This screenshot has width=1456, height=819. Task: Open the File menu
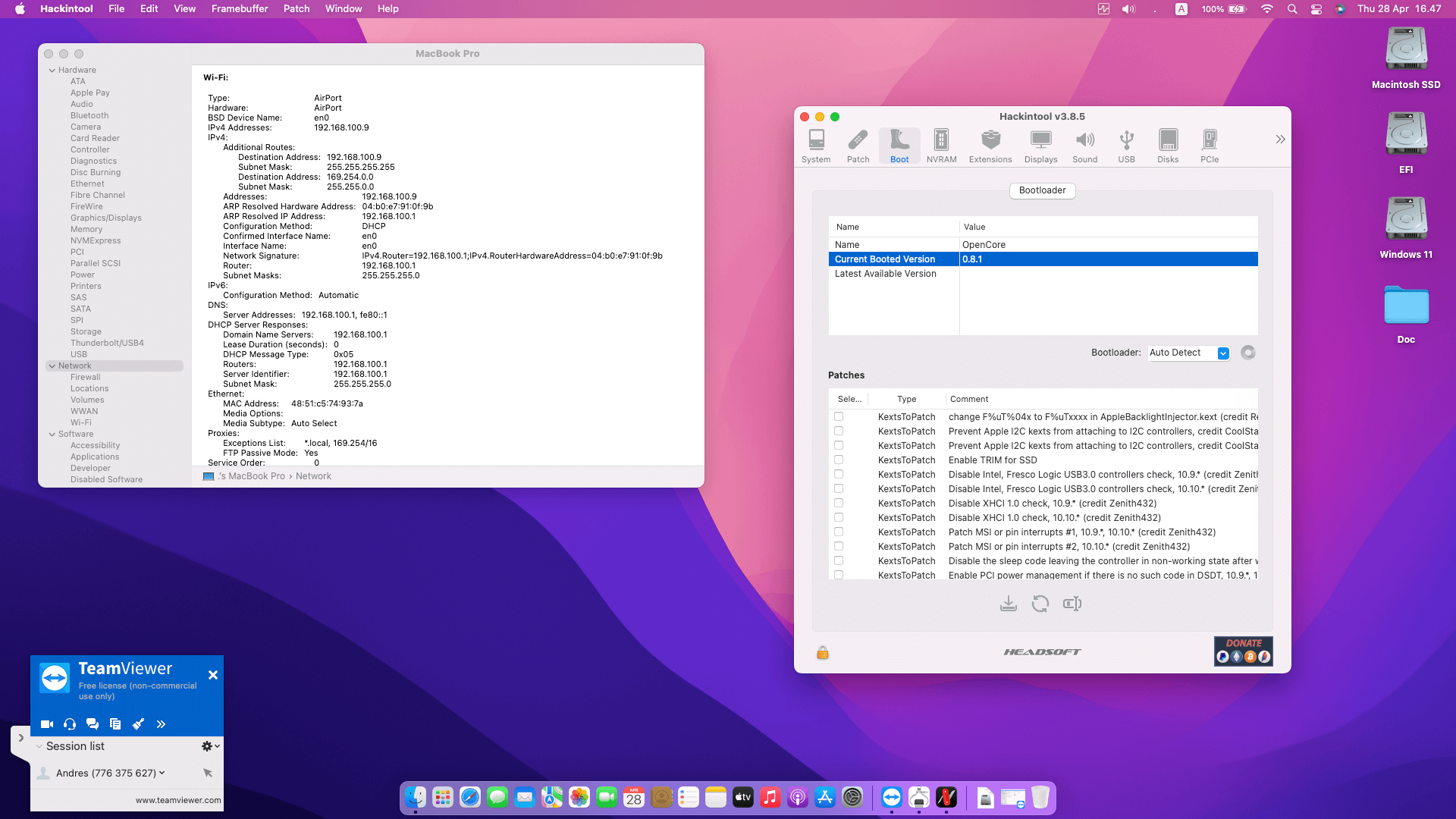116,9
